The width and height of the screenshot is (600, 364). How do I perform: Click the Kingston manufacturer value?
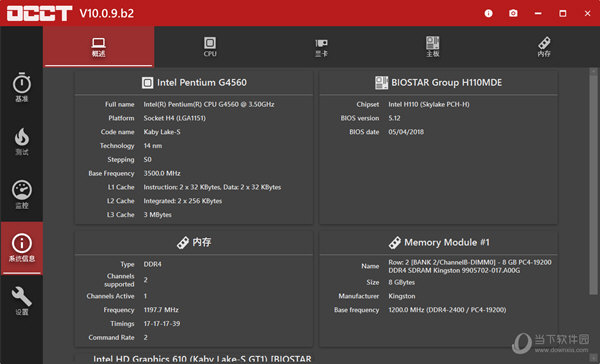[402, 296]
